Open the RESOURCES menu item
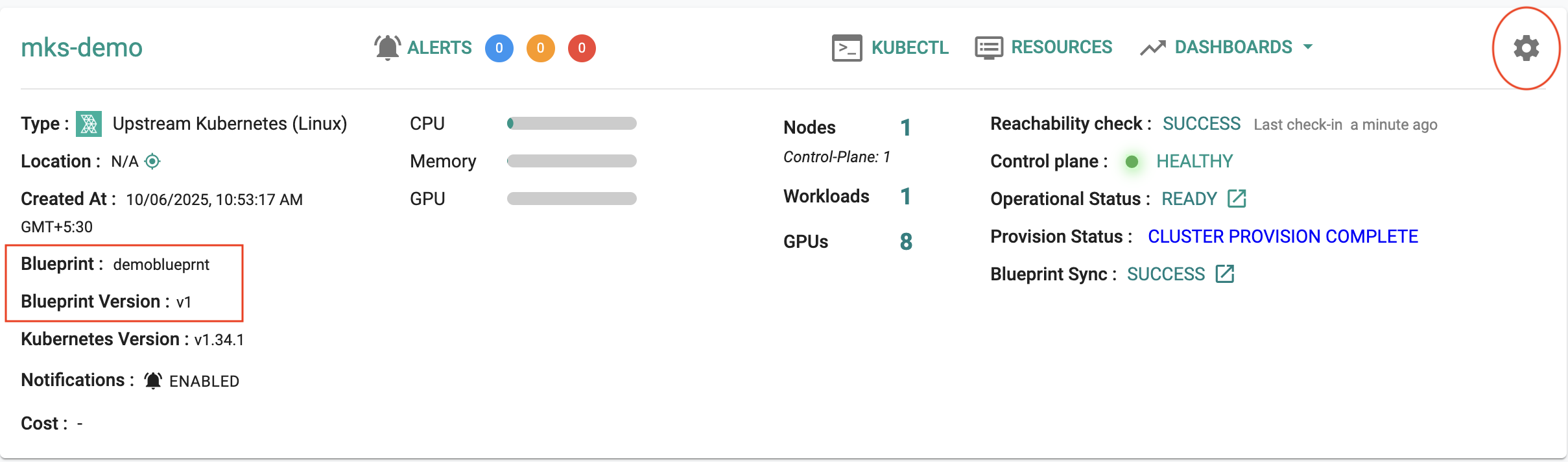Viewport: 1568px width, 462px height. point(1062,47)
